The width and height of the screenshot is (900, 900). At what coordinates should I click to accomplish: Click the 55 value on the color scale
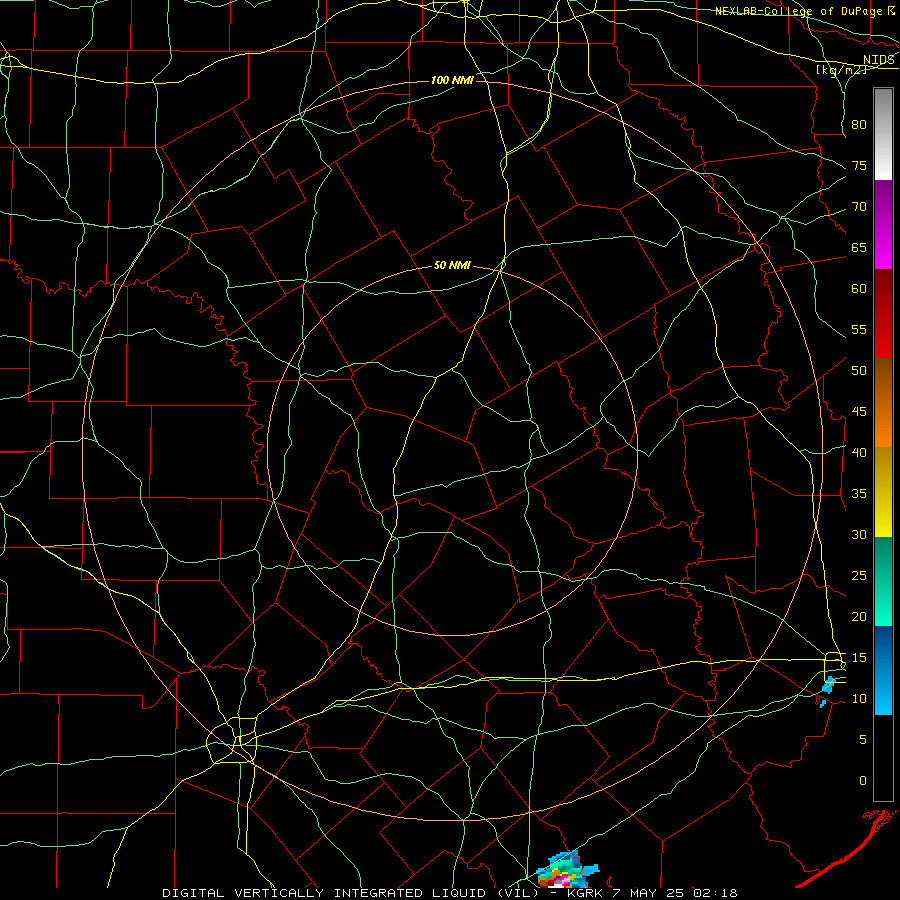[859, 329]
